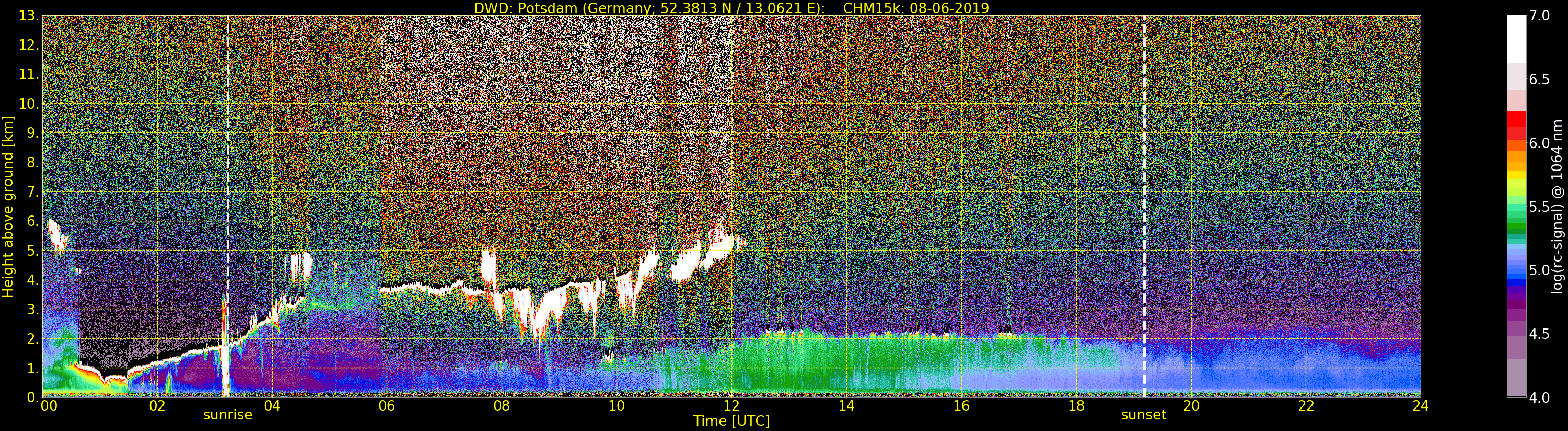1568x431 pixels.
Task: Click the time axis tick label '08'
Action: click(x=502, y=406)
